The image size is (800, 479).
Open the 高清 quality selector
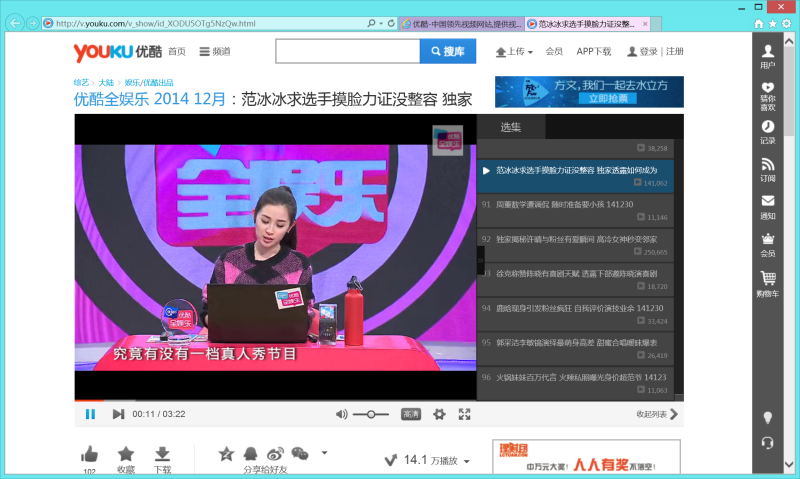coord(411,414)
